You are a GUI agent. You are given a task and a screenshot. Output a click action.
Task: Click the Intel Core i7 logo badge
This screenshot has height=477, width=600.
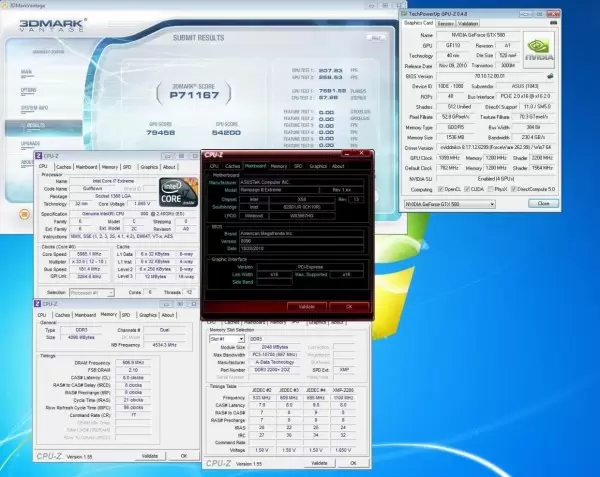(x=177, y=190)
